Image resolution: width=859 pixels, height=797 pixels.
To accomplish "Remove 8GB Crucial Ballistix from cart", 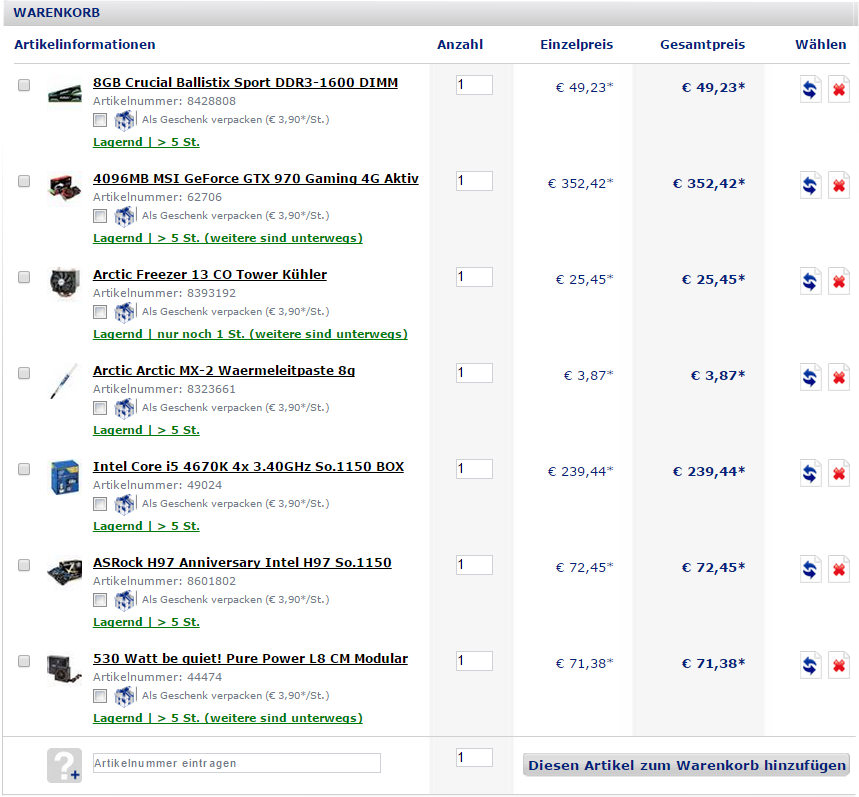I will (x=839, y=89).
